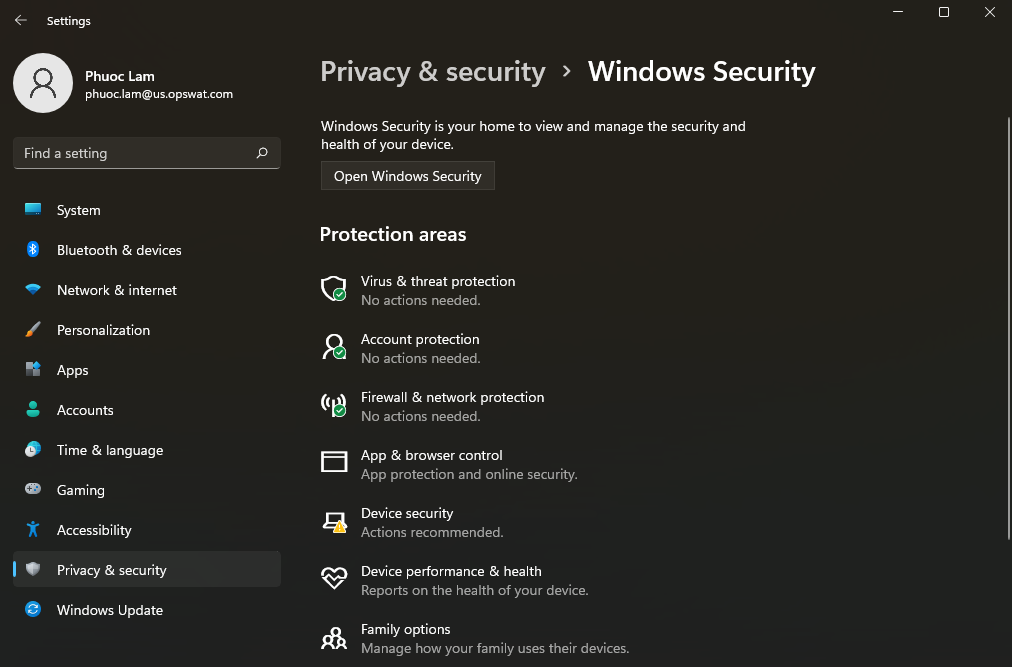Viewport: 1012px width, 667px height.
Task: Click the user profile avatar
Action: click(43, 83)
